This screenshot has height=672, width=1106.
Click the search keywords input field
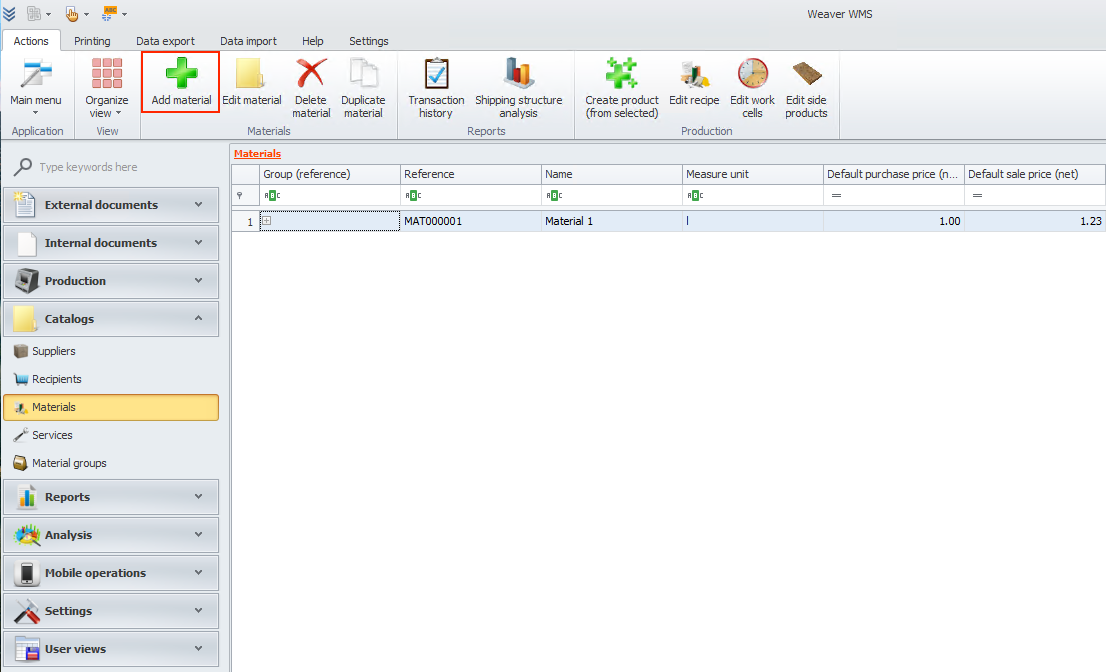[126, 167]
